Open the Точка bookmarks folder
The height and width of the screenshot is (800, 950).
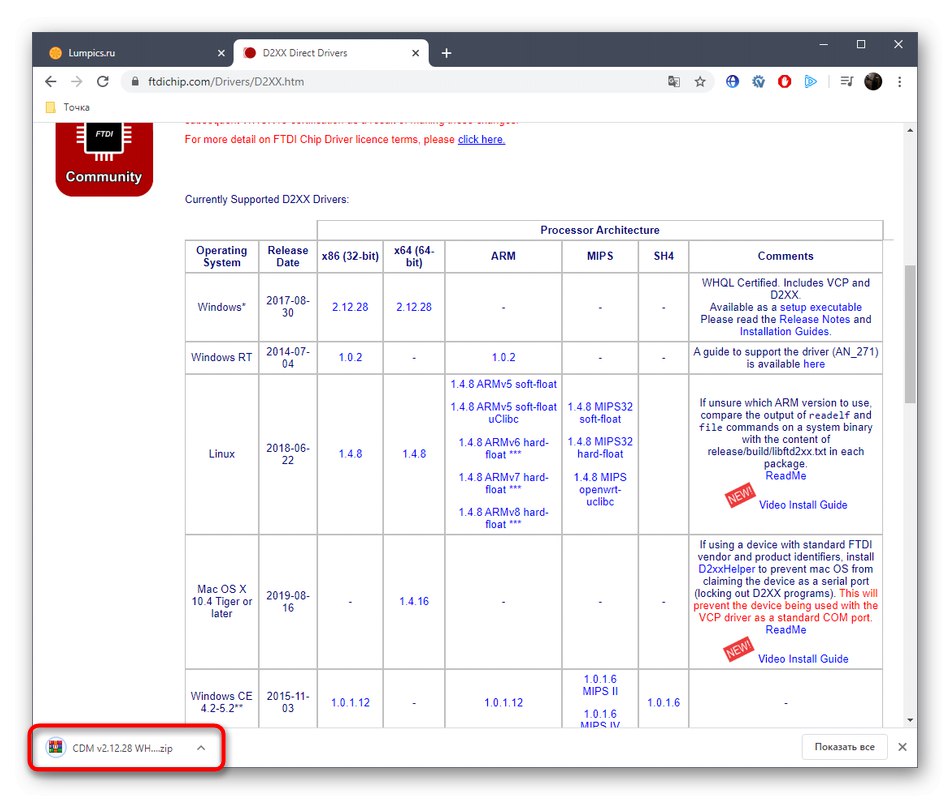[68, 107]
